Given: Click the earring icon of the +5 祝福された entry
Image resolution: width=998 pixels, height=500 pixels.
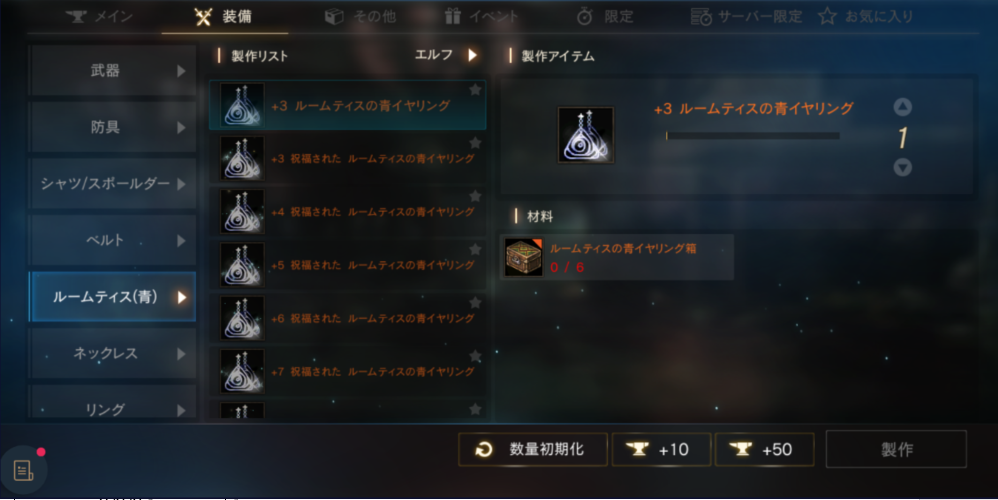Looking at the screenshot, I should click(242, 265).
